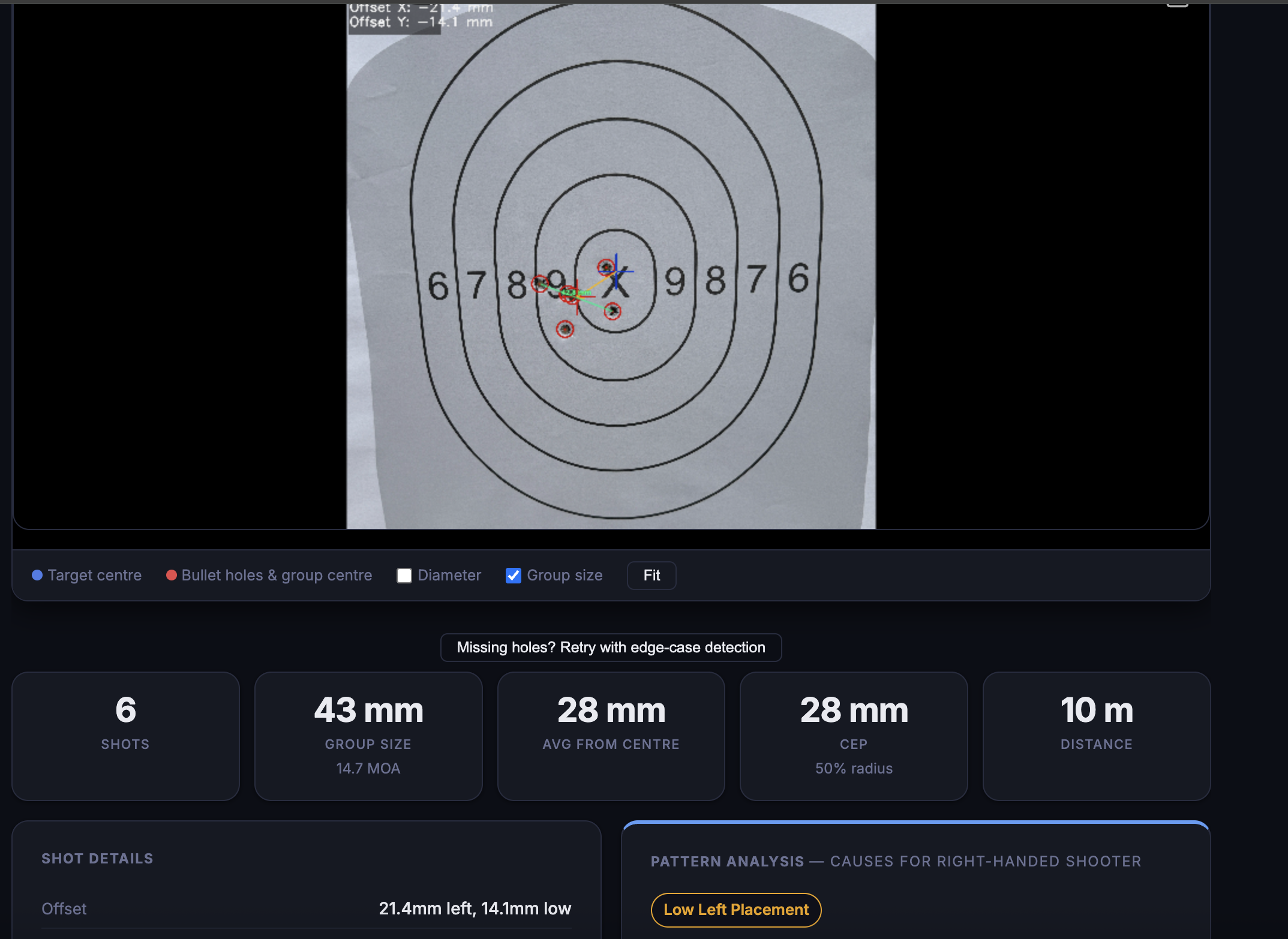The image size is (1288, 939).
Task: Click the lowest circled bullet hole
Action: [566, 329]
